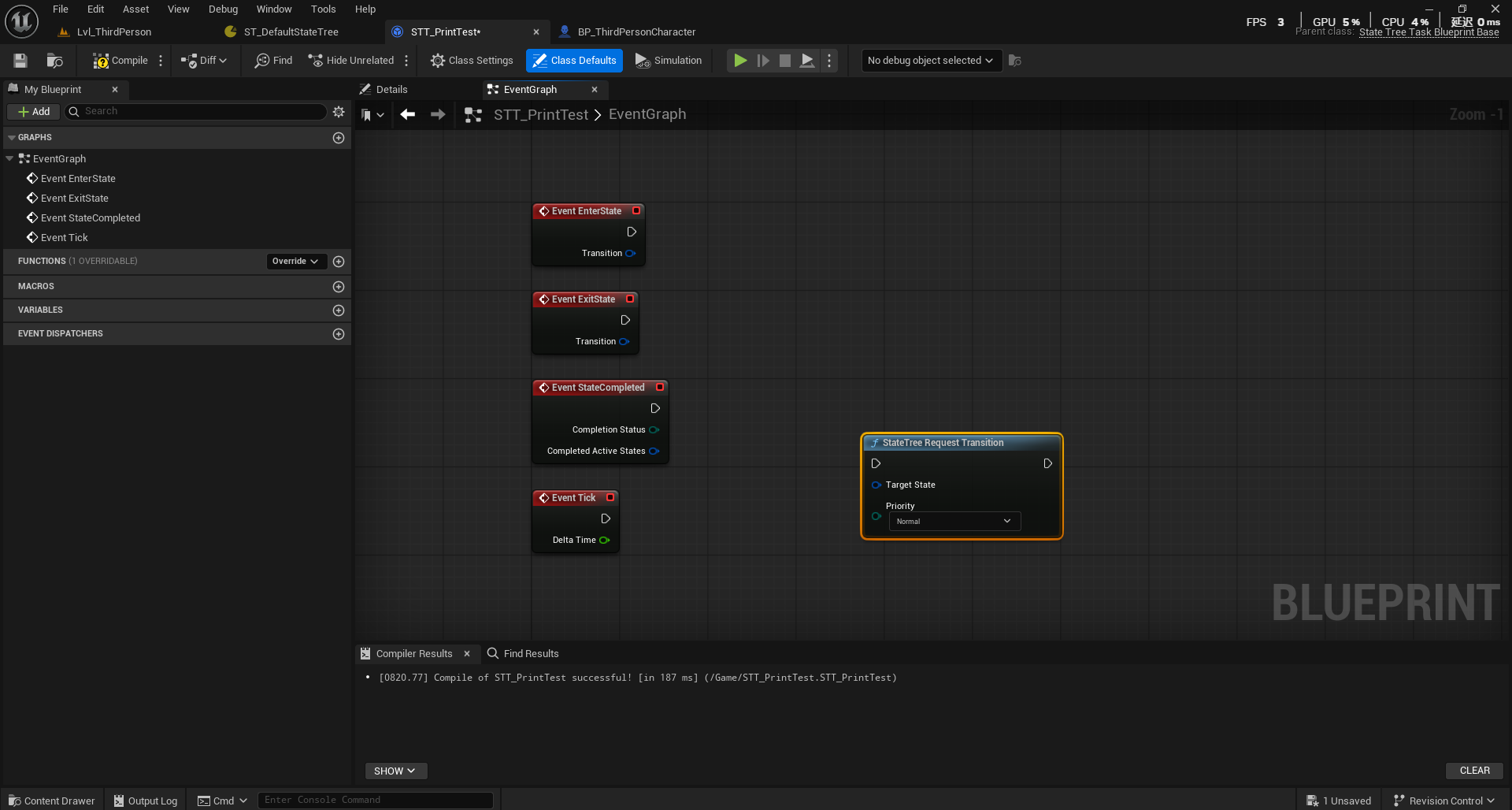This screenshot has width=1512, height=810.
Task: Open the Diff dropdown
Action: [204, 61]
